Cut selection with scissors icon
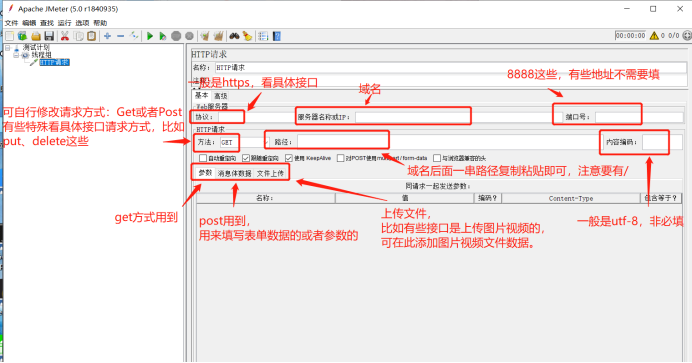Image resolution: width=692 pixels, height=363 pixels. (65, 36)
